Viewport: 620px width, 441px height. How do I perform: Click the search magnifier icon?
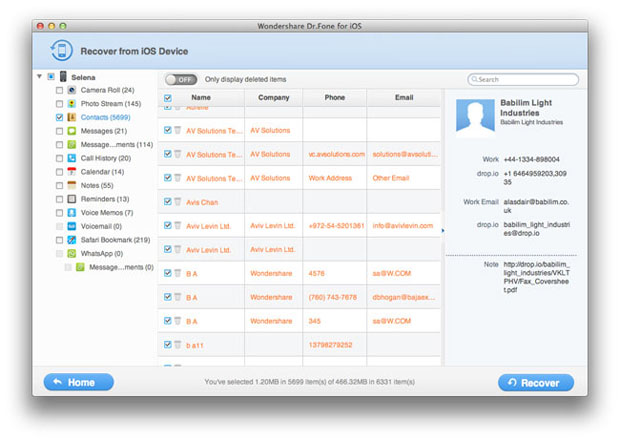pyautogui.click(x=474, y=79)
